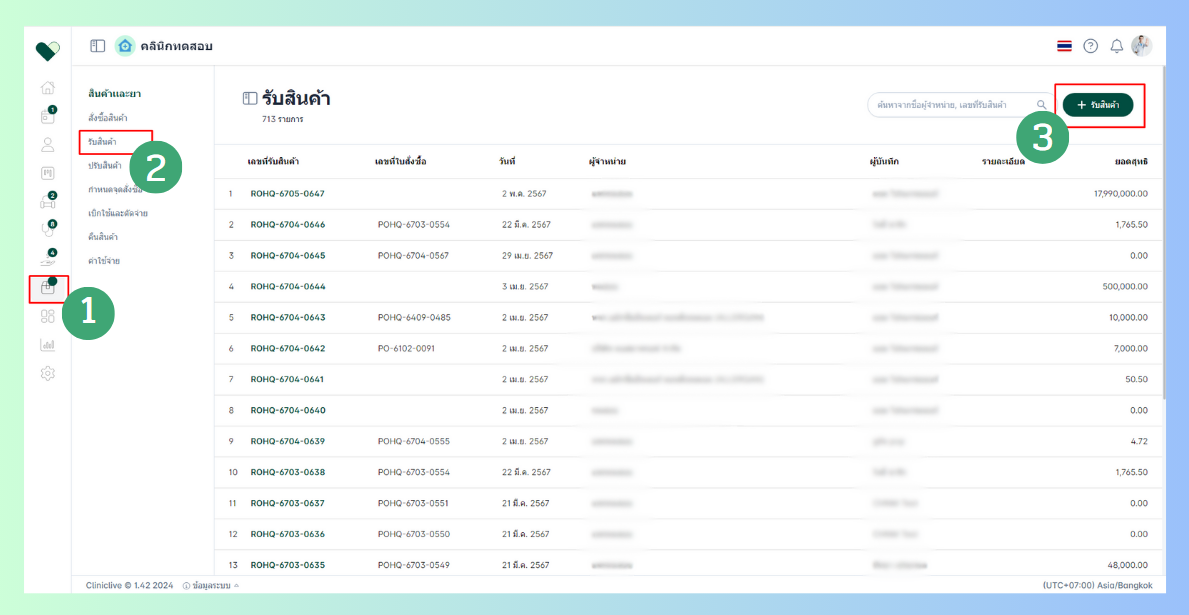Open the patient person icon in sidebar
The image size is (1189, 615).
point(47,144)
